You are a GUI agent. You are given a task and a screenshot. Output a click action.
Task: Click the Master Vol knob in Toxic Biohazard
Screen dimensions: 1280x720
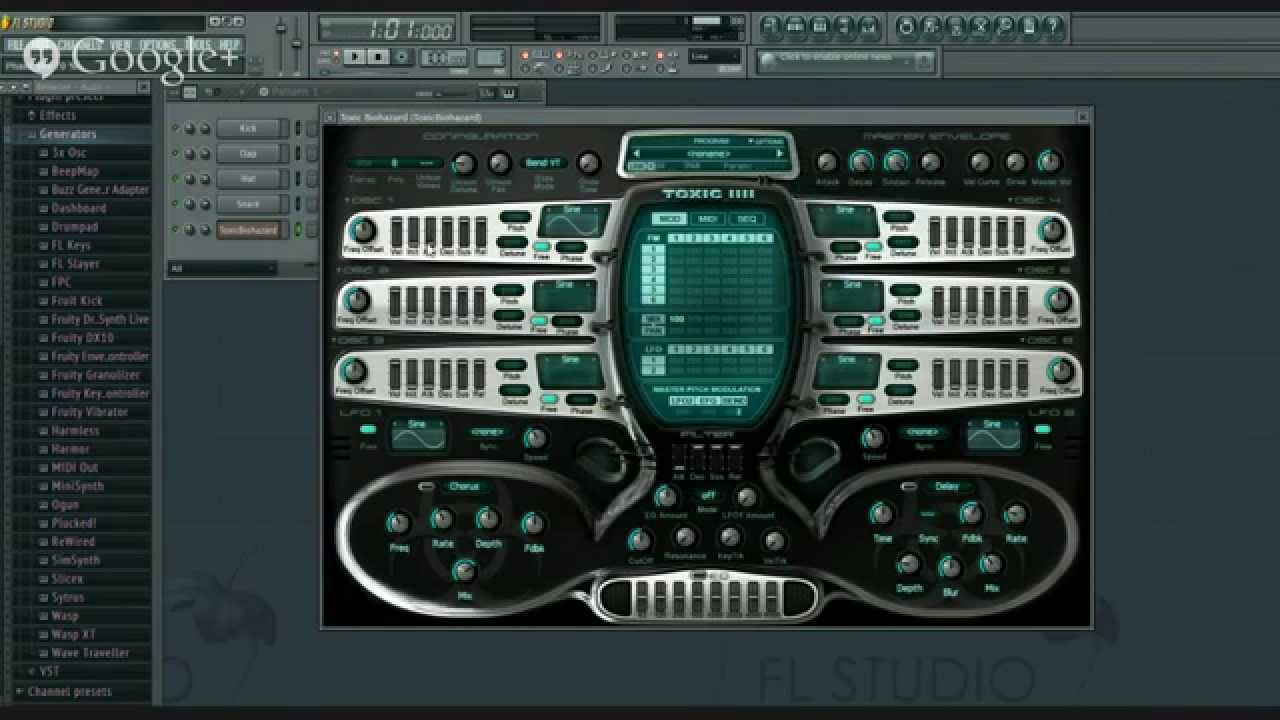pyautogui.click(x=1049, y=162)
